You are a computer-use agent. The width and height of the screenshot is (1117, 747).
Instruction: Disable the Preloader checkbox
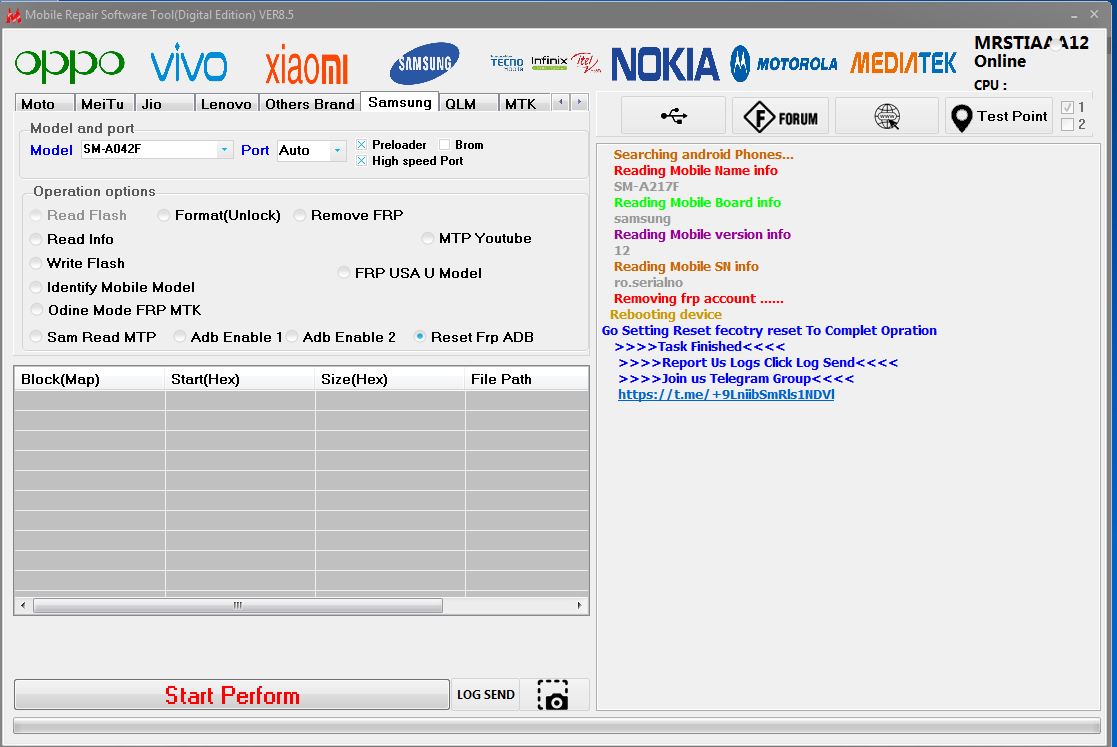(x=364, y=144)
